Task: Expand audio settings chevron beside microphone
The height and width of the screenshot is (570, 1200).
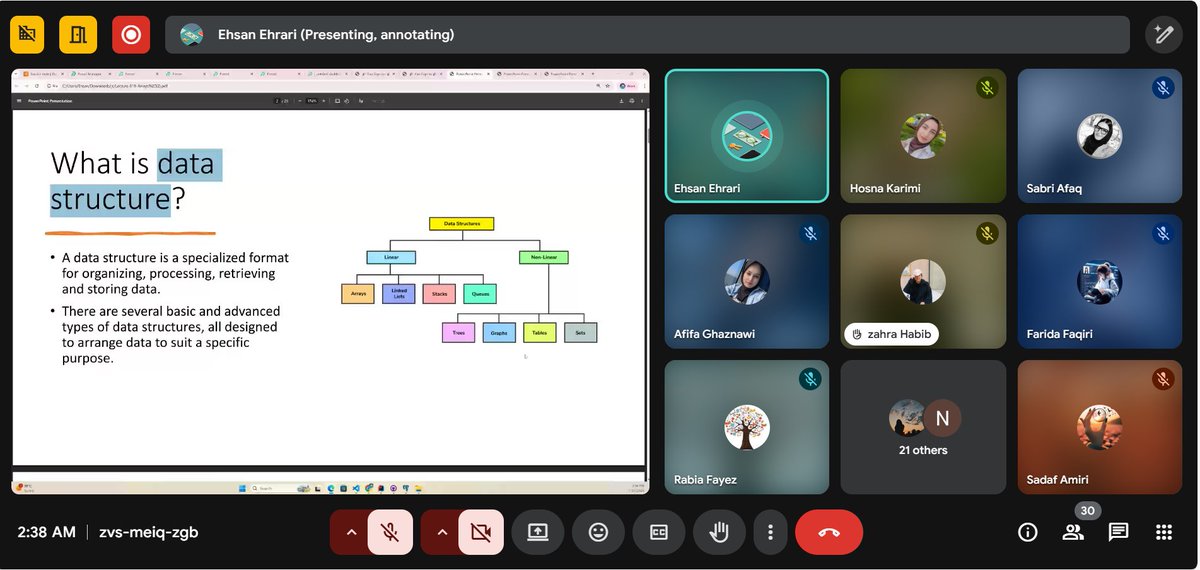Action: tap(350, 532)
